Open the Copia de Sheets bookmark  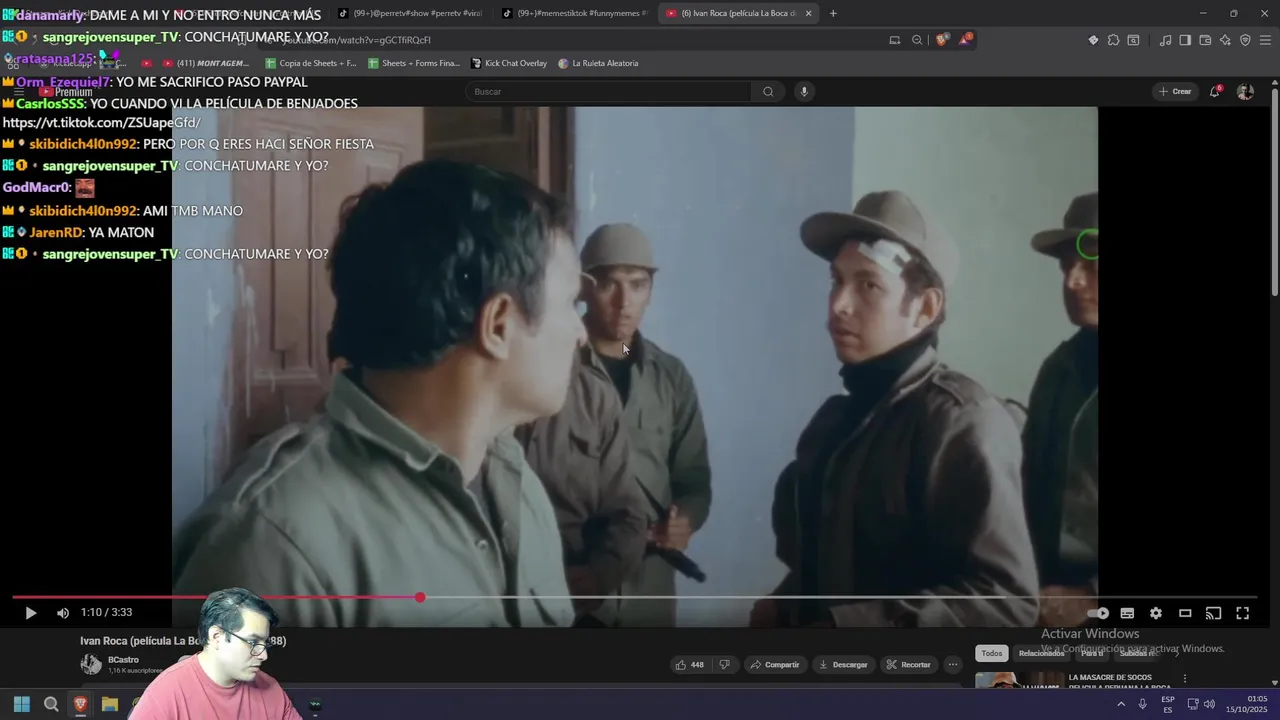click(x=311, y=63)
